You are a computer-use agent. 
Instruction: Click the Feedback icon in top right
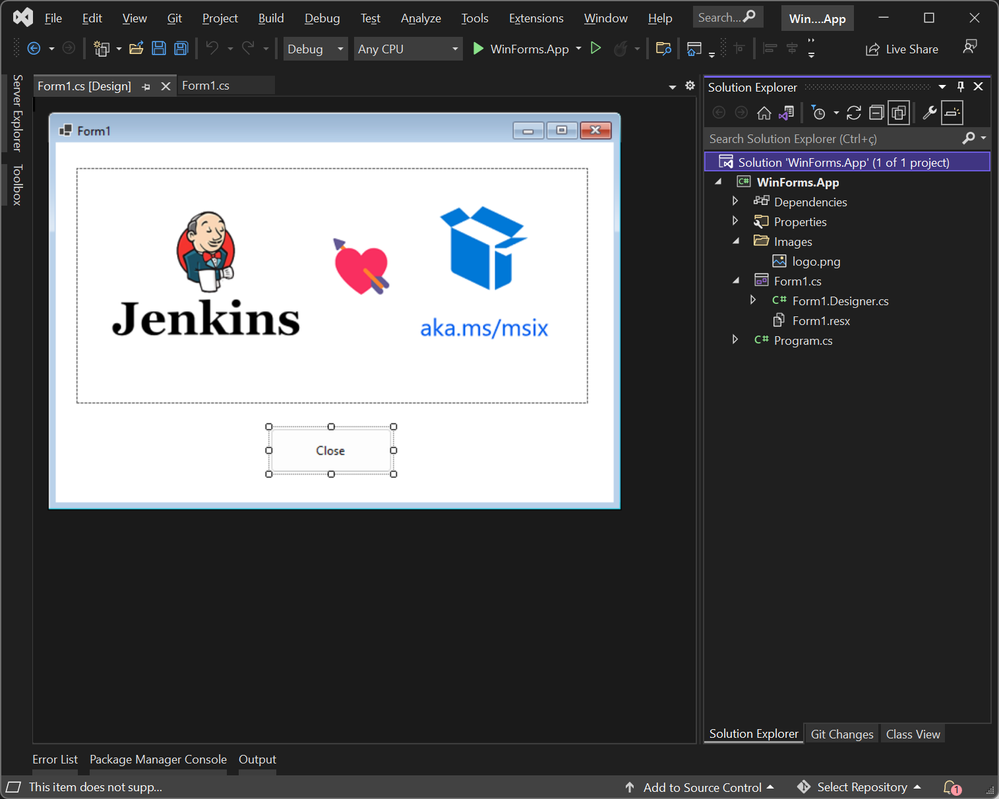[970, 47]
